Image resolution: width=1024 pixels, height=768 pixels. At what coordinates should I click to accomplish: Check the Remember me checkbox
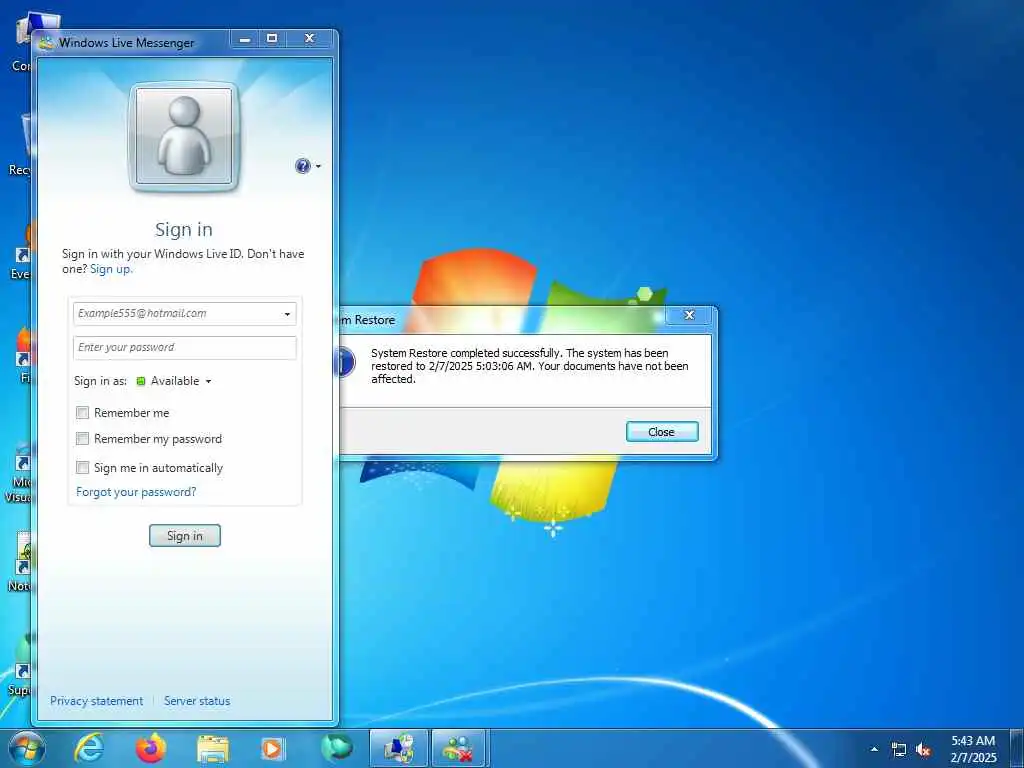[x=82, y=412]
